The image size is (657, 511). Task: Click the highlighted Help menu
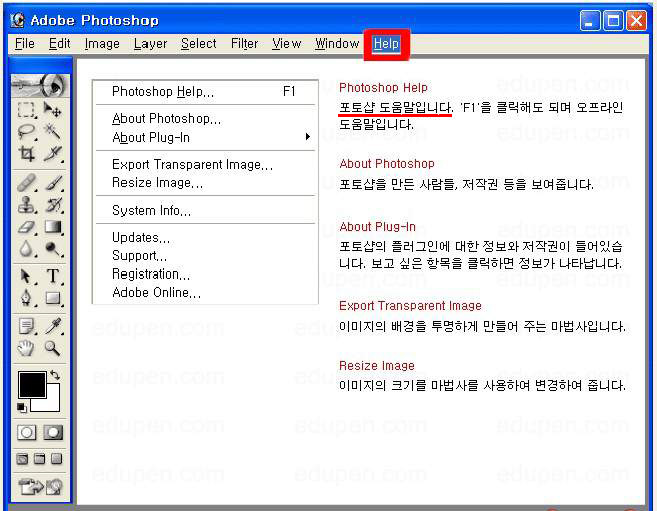(386, 44)
